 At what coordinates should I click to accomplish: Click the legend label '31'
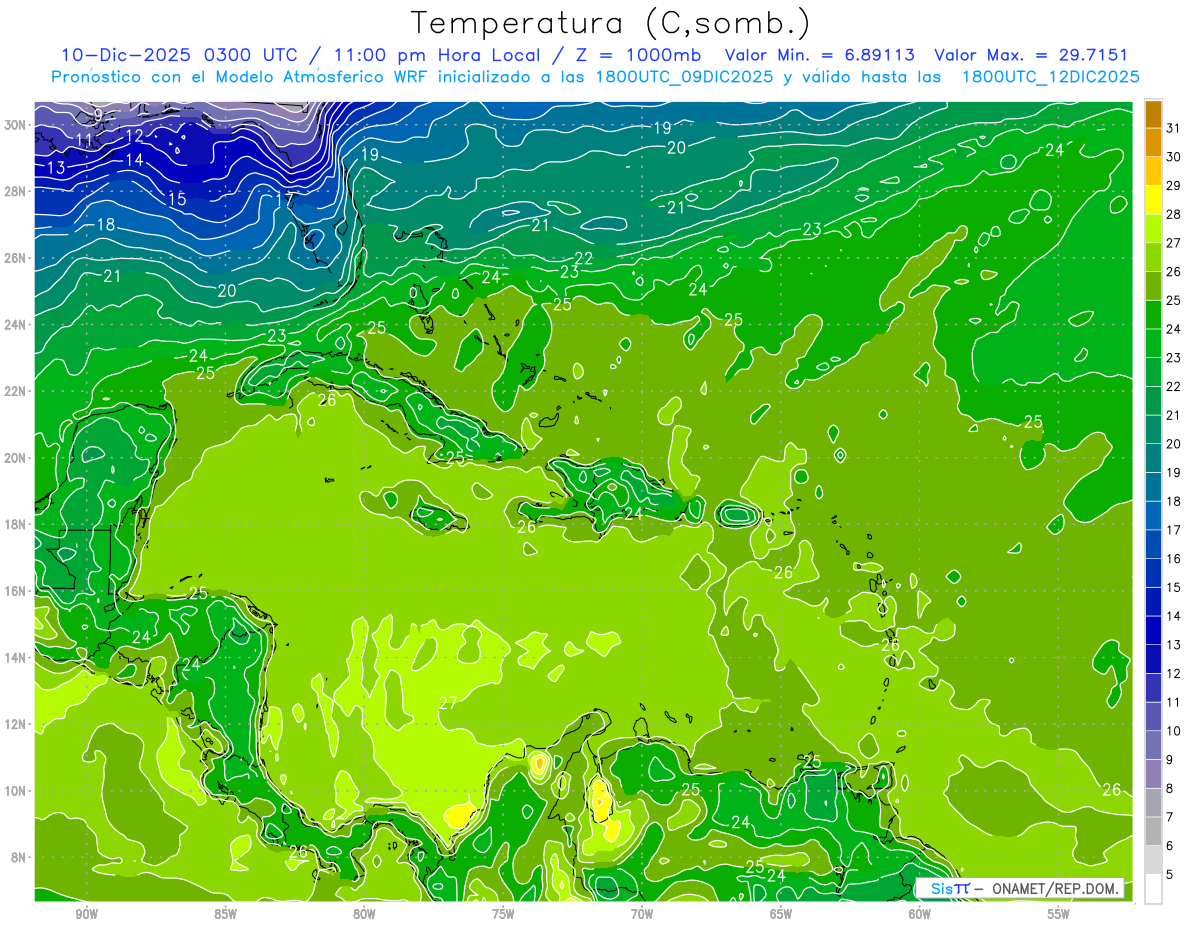1173,128
